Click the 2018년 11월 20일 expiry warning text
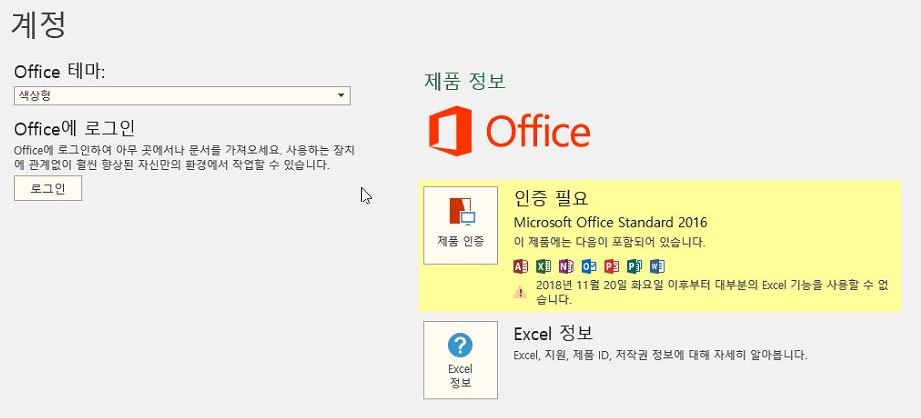This screenshot has width=921, height=418. pyautogui.click(x=712, y=292)
